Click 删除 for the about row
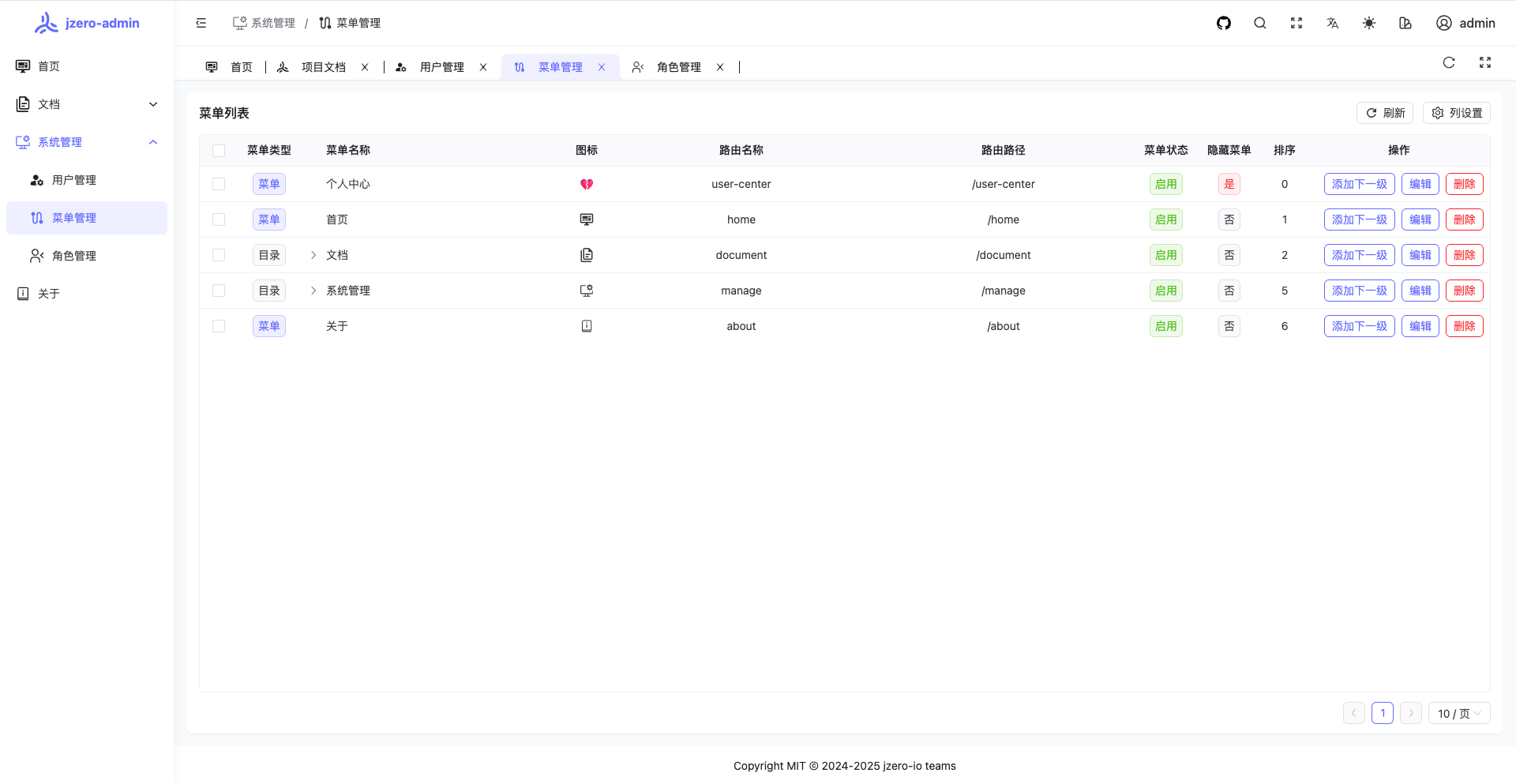This screenshot has width=1516, height=784. point(1464,326)
